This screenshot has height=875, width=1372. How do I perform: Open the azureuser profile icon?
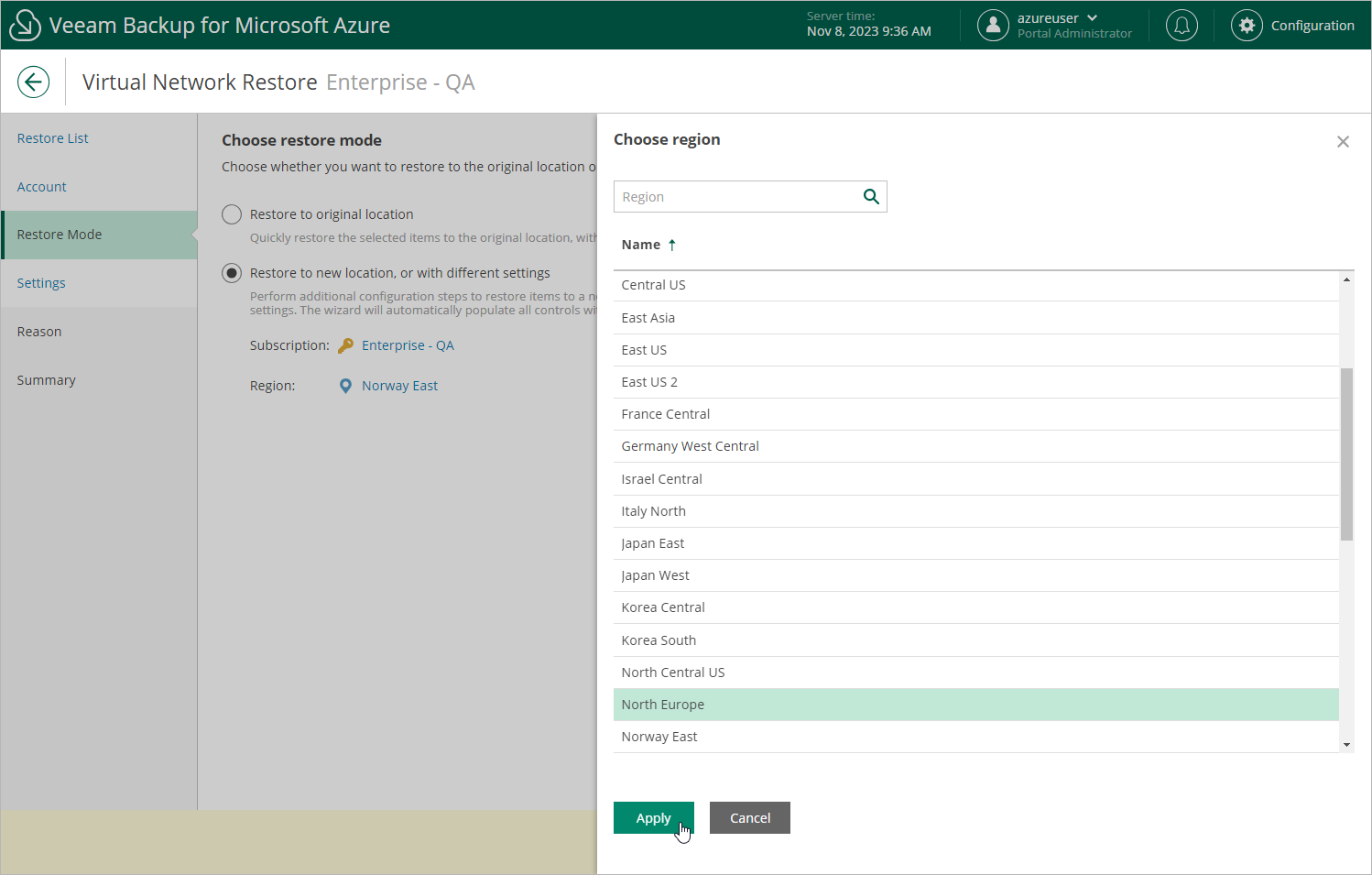[x=993, y=26]
